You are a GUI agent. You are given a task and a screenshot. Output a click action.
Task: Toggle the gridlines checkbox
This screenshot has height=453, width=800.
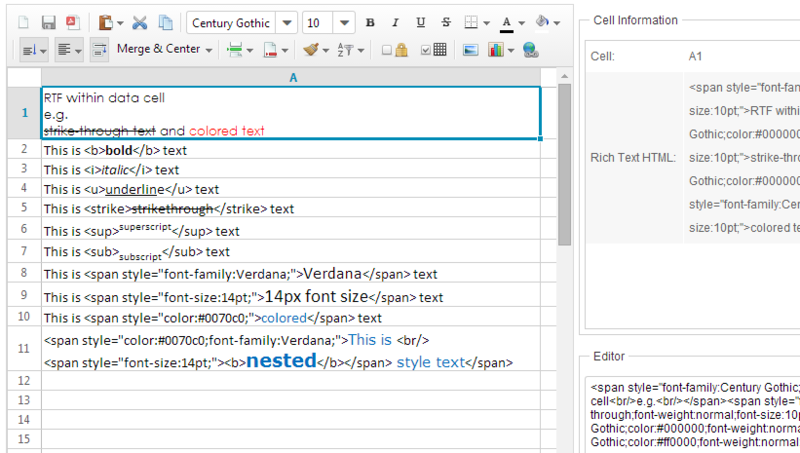(x=426, y=50)
